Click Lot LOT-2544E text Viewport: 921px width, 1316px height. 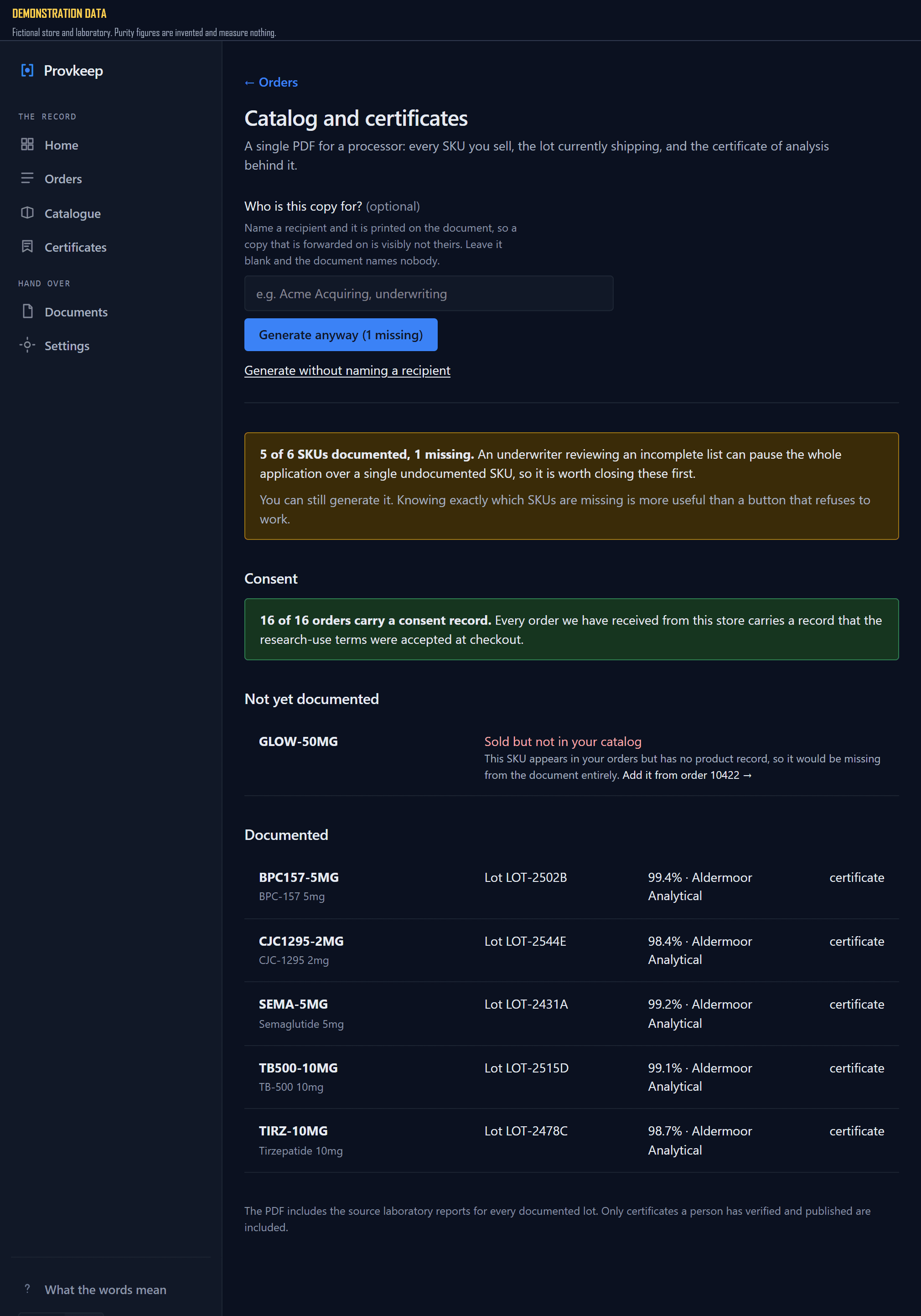(525, 941)
